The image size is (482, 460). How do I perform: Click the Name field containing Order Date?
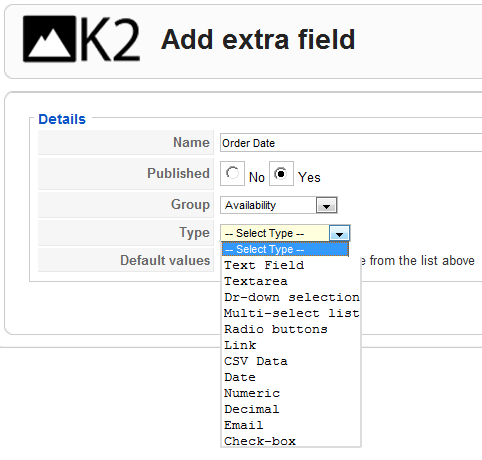click(351, 143)
